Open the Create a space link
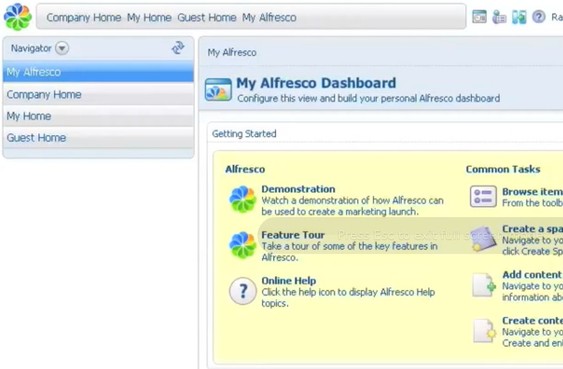 click(532, 229)
